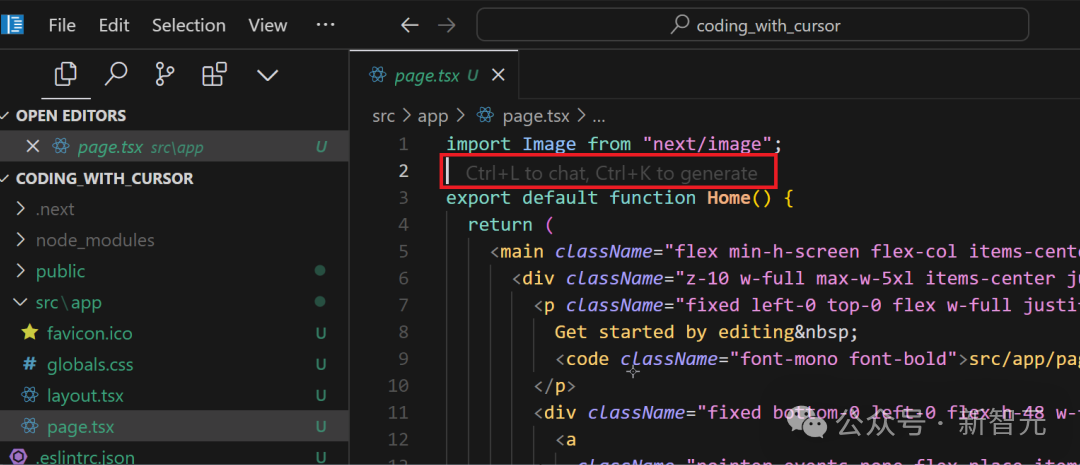
Task: Click the 'font-mono font-bold' className string
Action: 845,359
